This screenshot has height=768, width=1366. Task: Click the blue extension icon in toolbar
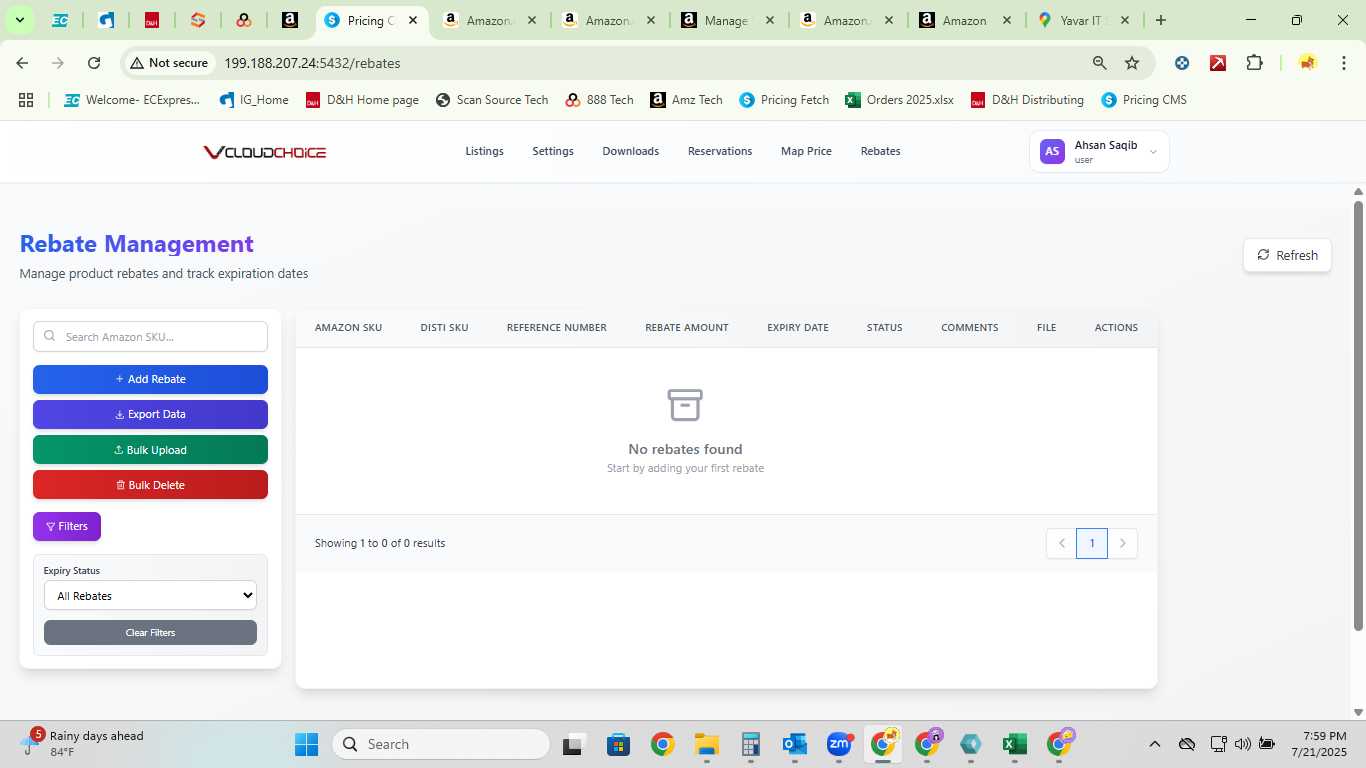tap(1182, 63)
